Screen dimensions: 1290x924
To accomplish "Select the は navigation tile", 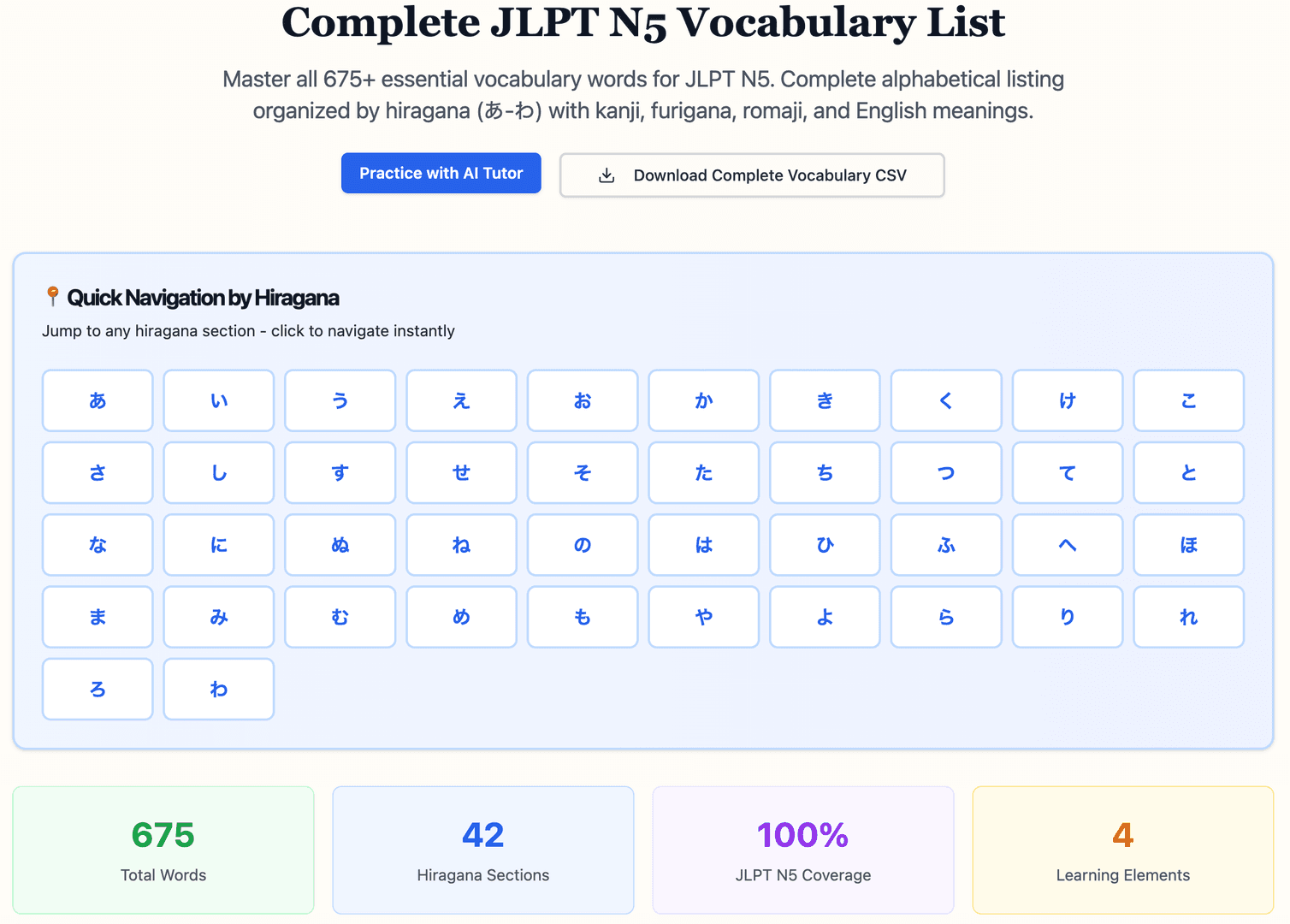I will (x=703, y=544).
